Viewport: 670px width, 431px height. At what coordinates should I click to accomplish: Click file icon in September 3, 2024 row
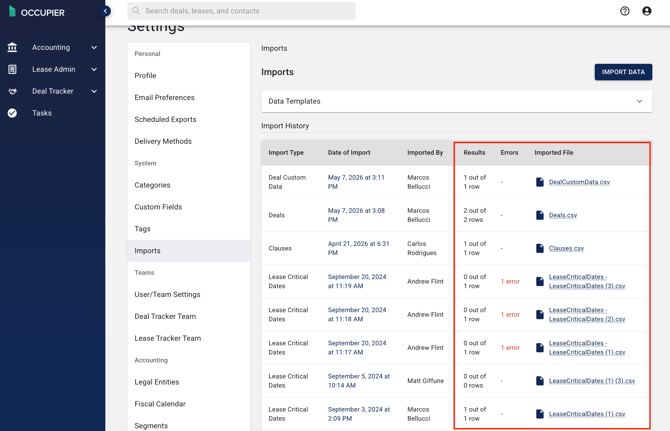[540, 413]
